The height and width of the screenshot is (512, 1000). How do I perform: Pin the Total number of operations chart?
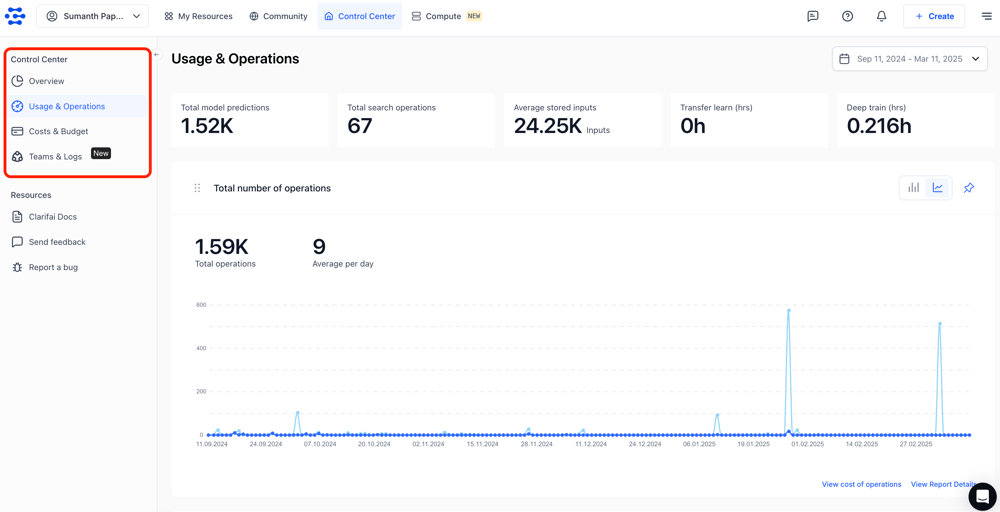click(968, 188)
